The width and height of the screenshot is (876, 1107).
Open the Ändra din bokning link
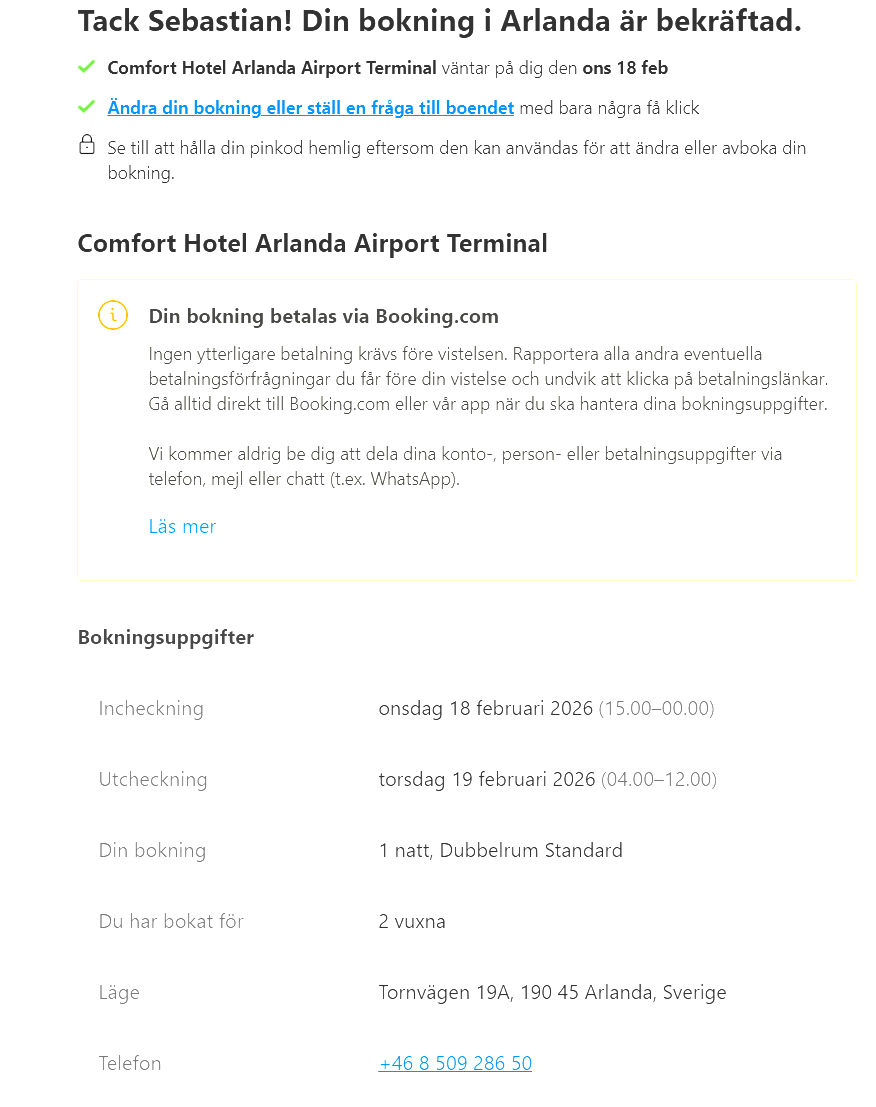tap(310, 108)
